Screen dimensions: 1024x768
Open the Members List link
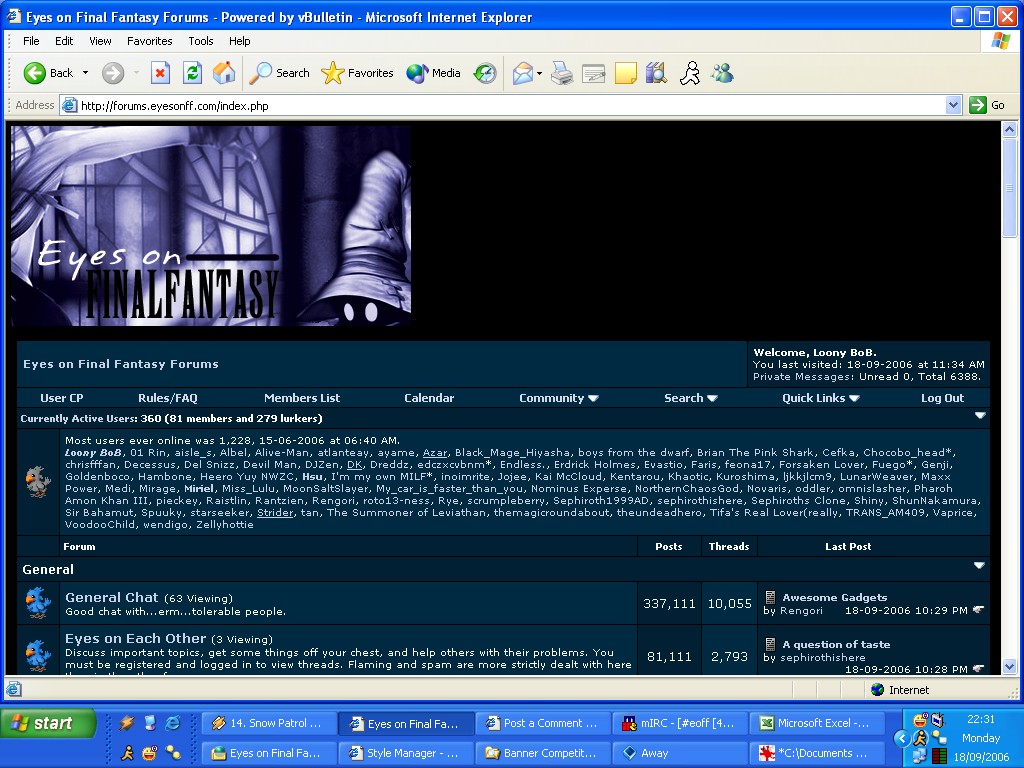302,398
